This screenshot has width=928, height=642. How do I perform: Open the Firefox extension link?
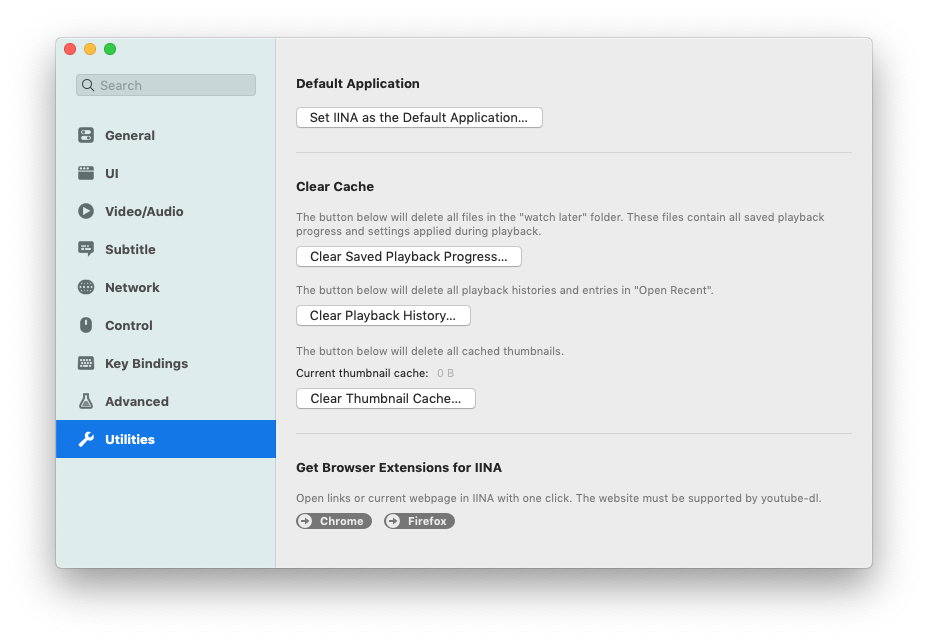pos(419,521)
